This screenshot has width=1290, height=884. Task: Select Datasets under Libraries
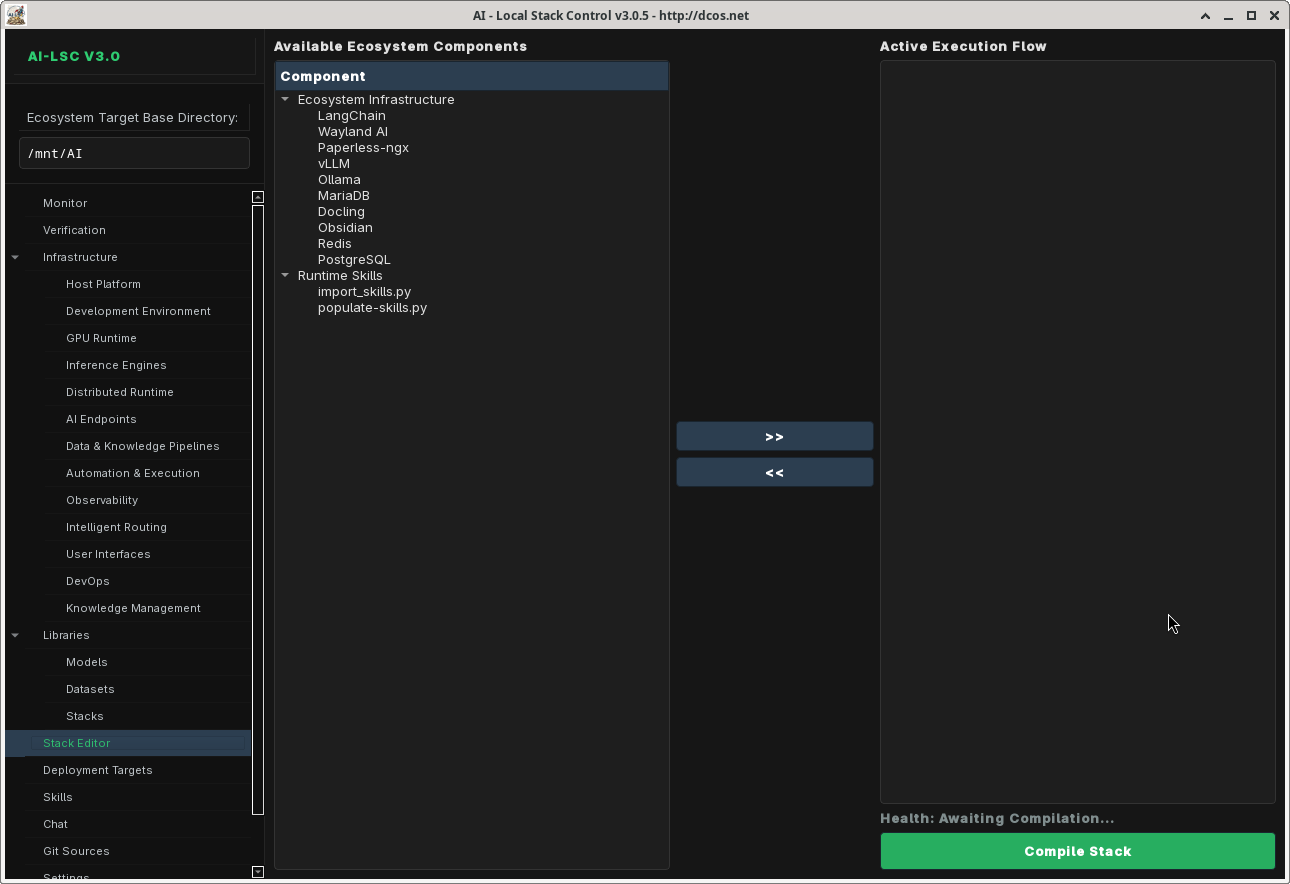click(x=90, y=689)
